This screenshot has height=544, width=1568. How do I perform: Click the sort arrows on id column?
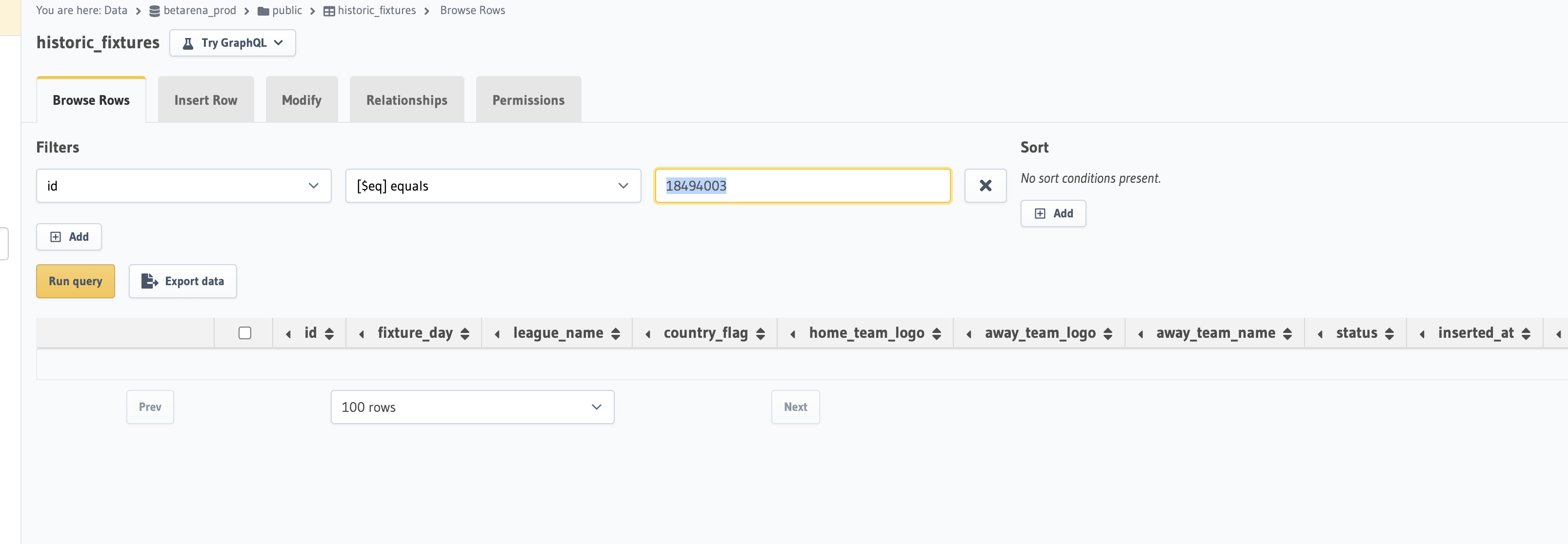(x=329, y=333)
